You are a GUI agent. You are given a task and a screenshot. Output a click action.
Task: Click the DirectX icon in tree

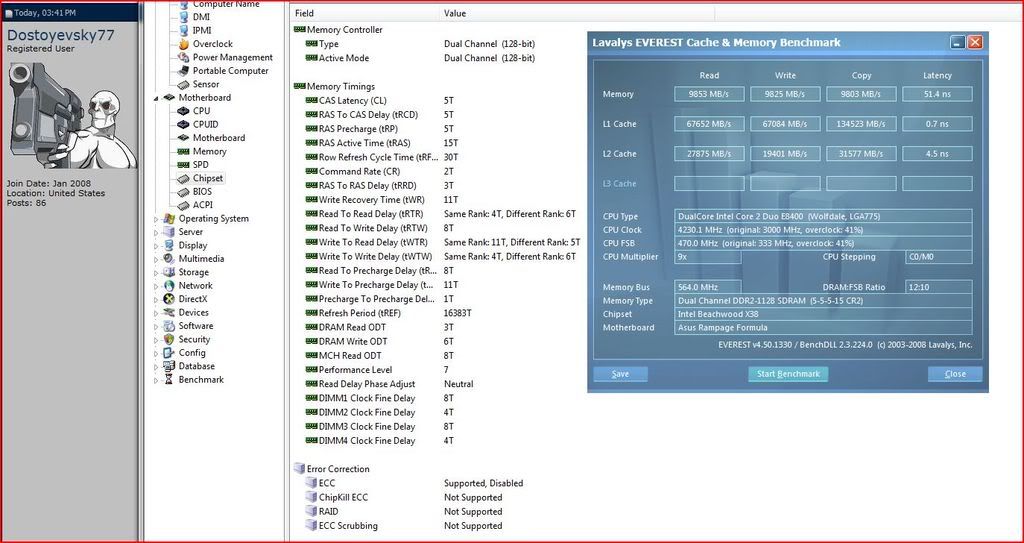tap(168, 299)
